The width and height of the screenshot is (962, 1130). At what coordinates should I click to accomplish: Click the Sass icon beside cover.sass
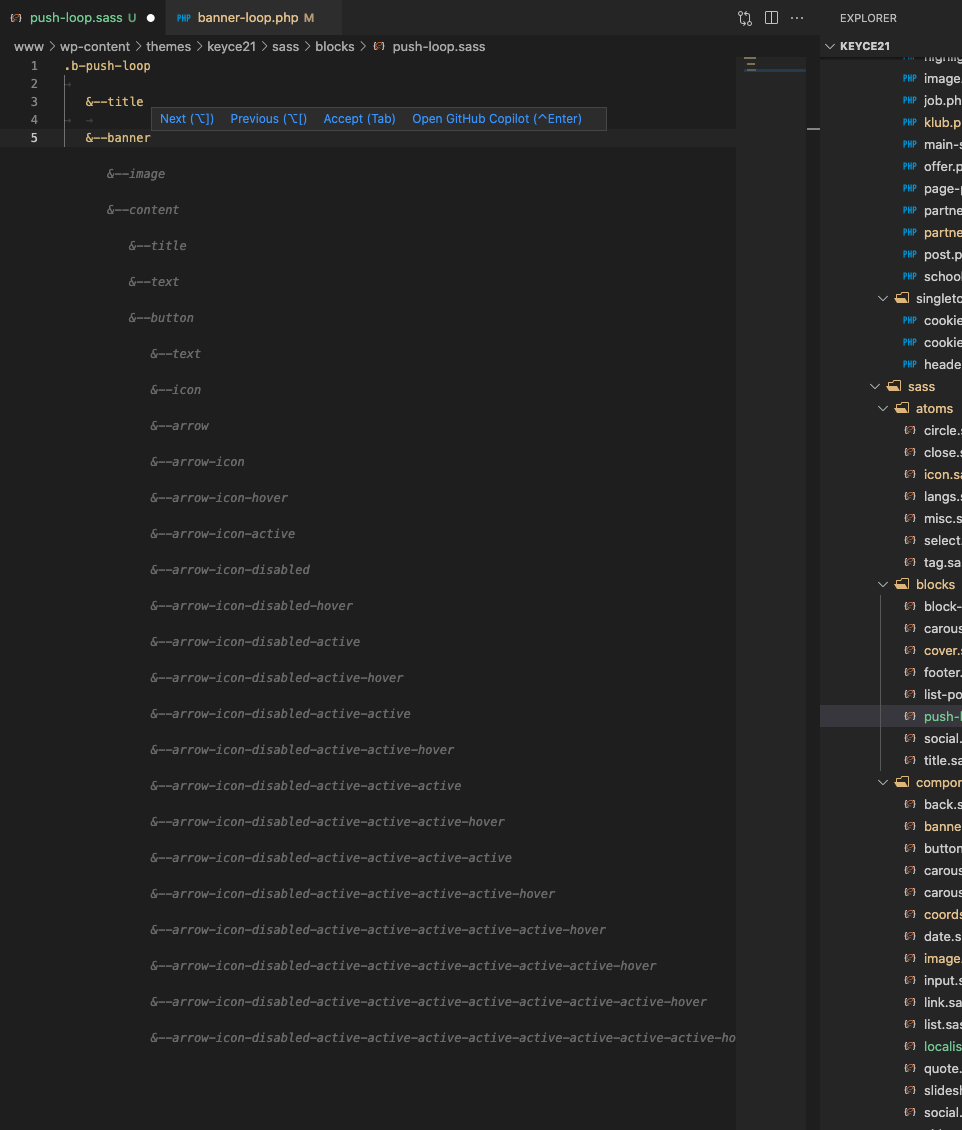909,650
